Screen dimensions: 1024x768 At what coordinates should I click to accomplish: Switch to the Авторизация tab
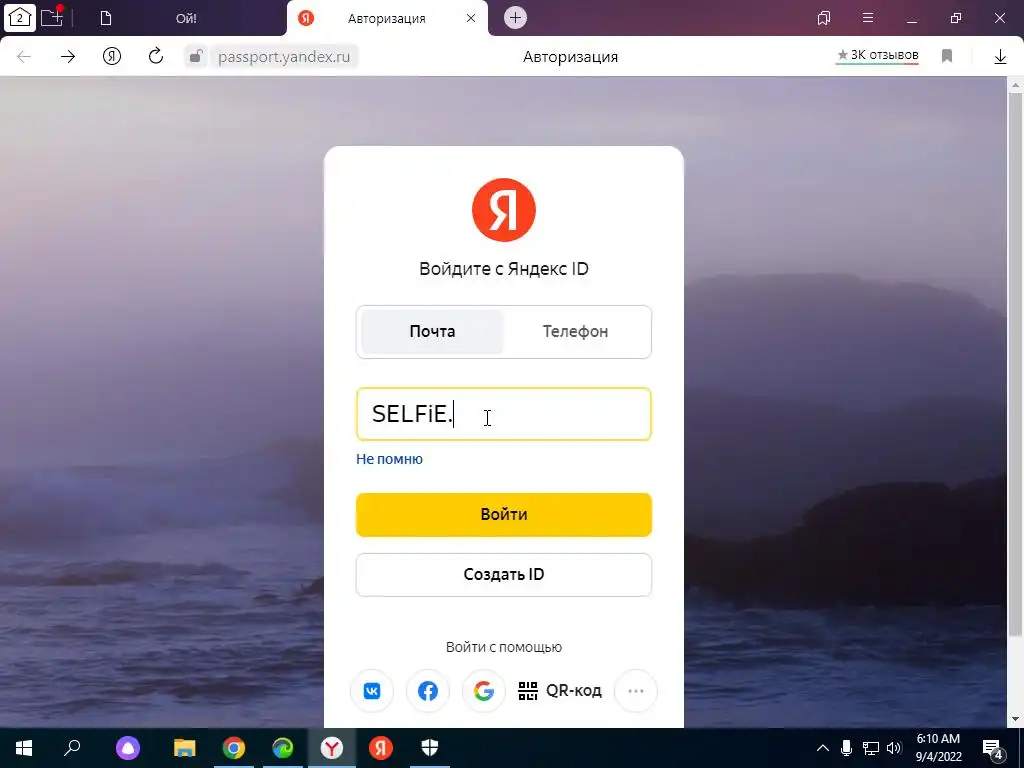386,18
